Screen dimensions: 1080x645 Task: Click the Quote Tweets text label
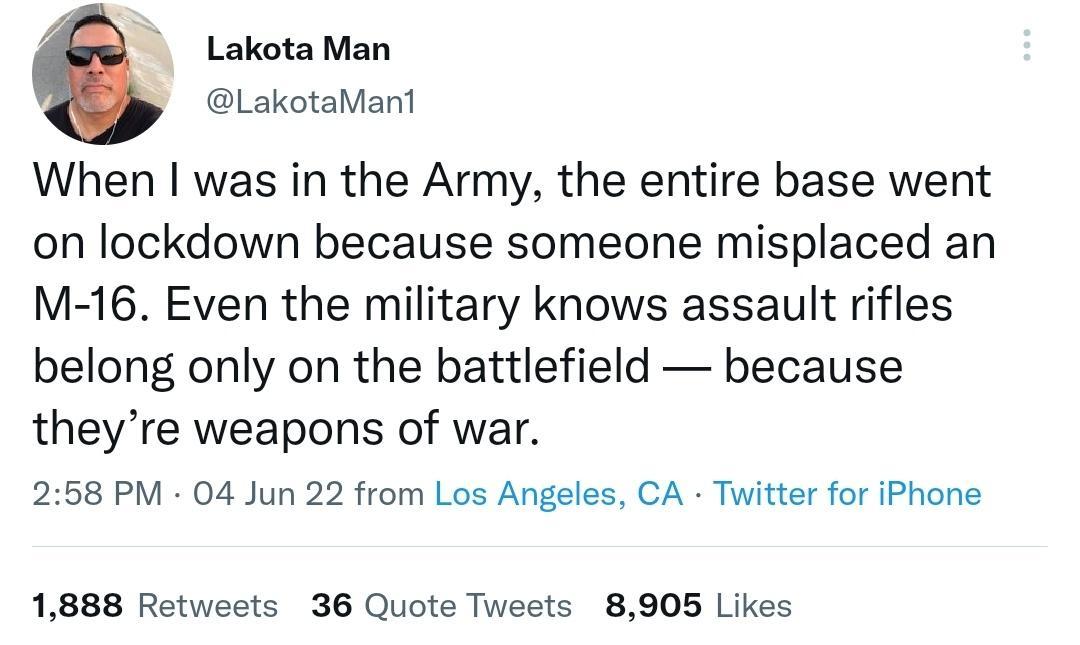pos(467,605)
